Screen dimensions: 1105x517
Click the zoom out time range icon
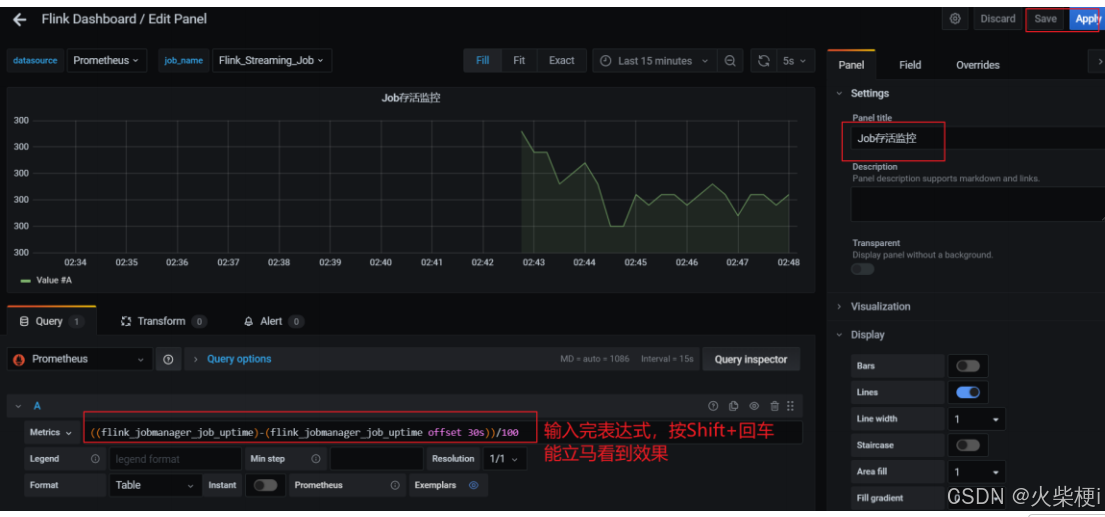[x=730, y=61]
